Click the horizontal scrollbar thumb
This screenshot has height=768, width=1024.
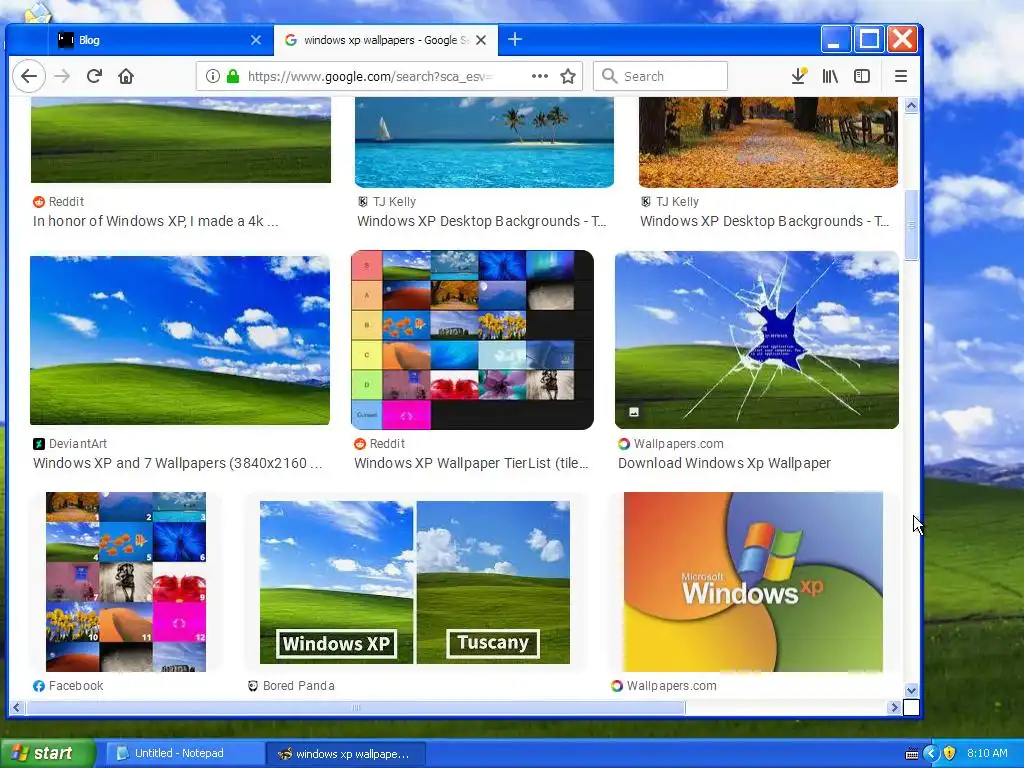click(356, 707)
